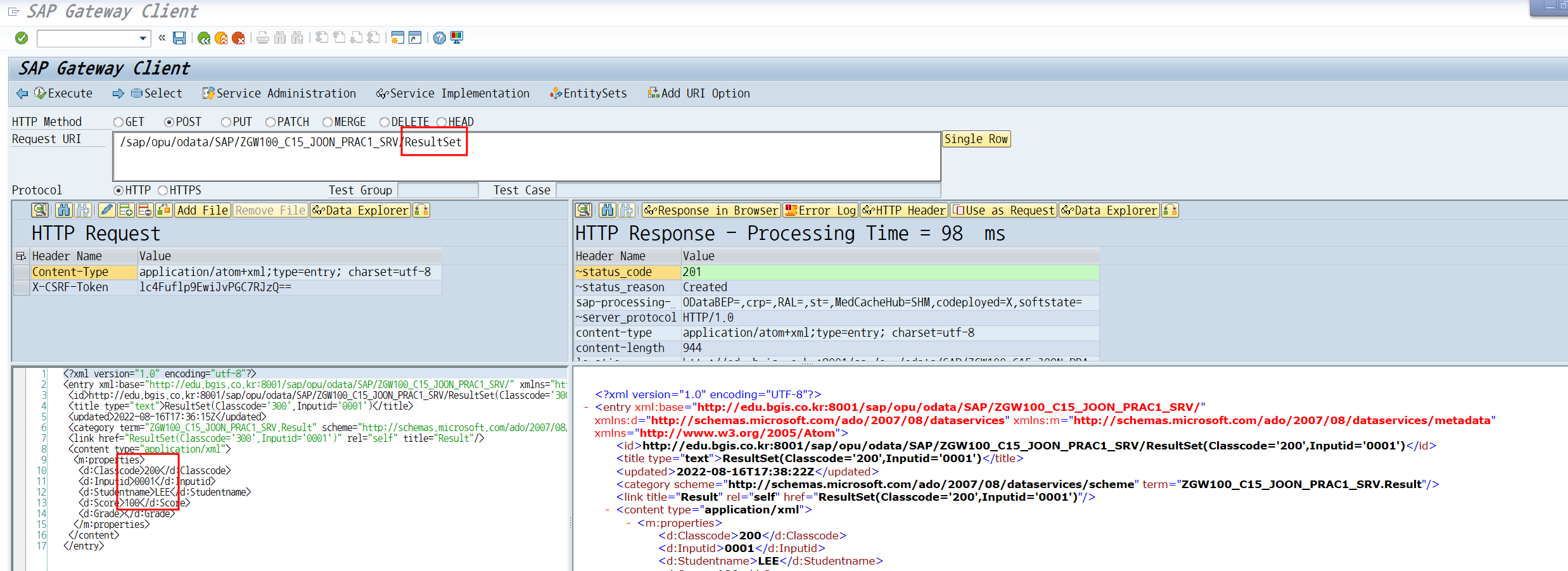Click the Create New Session icon
Image resolution: width=1568 pixels, height=571 pixels.
click(x=397, y=38)
